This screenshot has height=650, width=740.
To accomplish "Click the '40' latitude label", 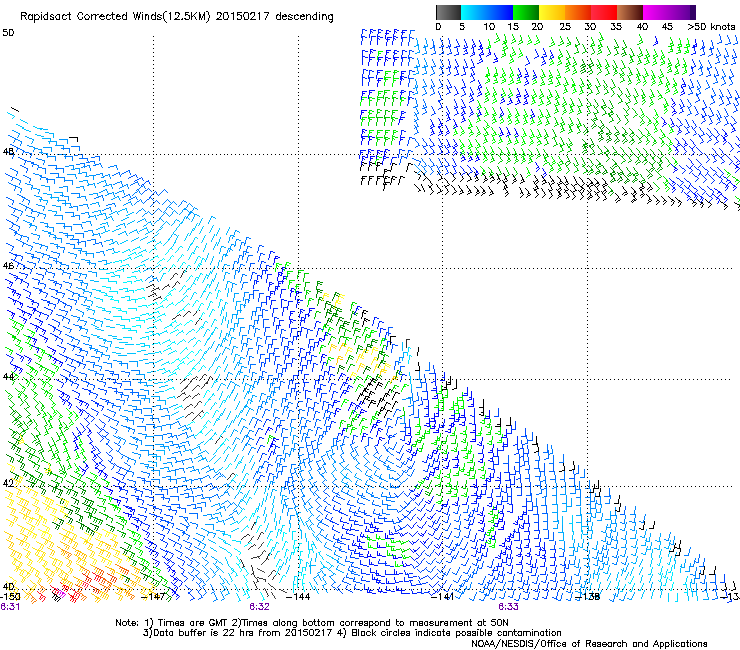I will 8,586.
